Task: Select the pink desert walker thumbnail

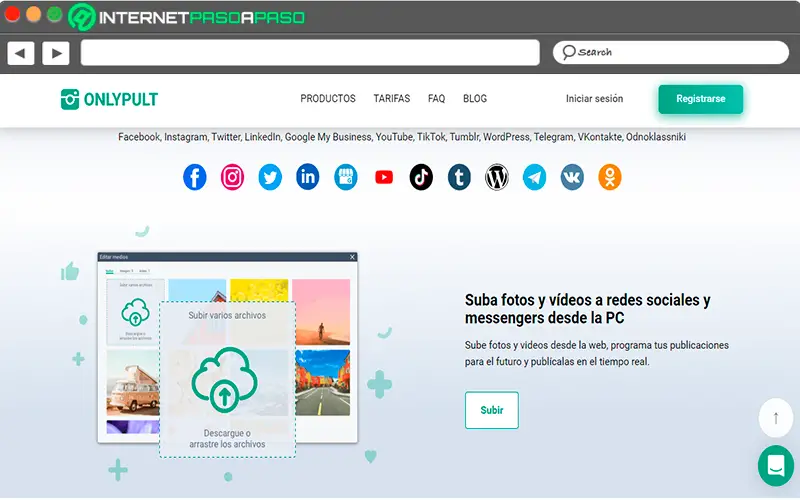Action: [321, 312]
